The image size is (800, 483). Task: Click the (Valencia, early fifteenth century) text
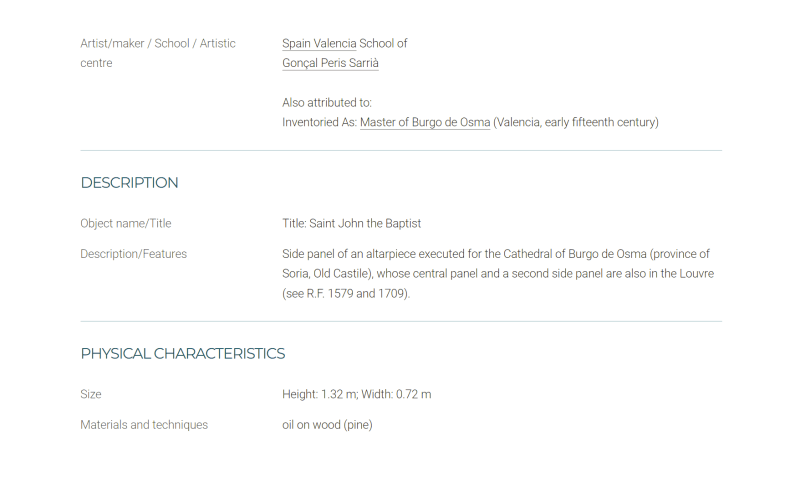pyautogui.click(x=576, y=122)
